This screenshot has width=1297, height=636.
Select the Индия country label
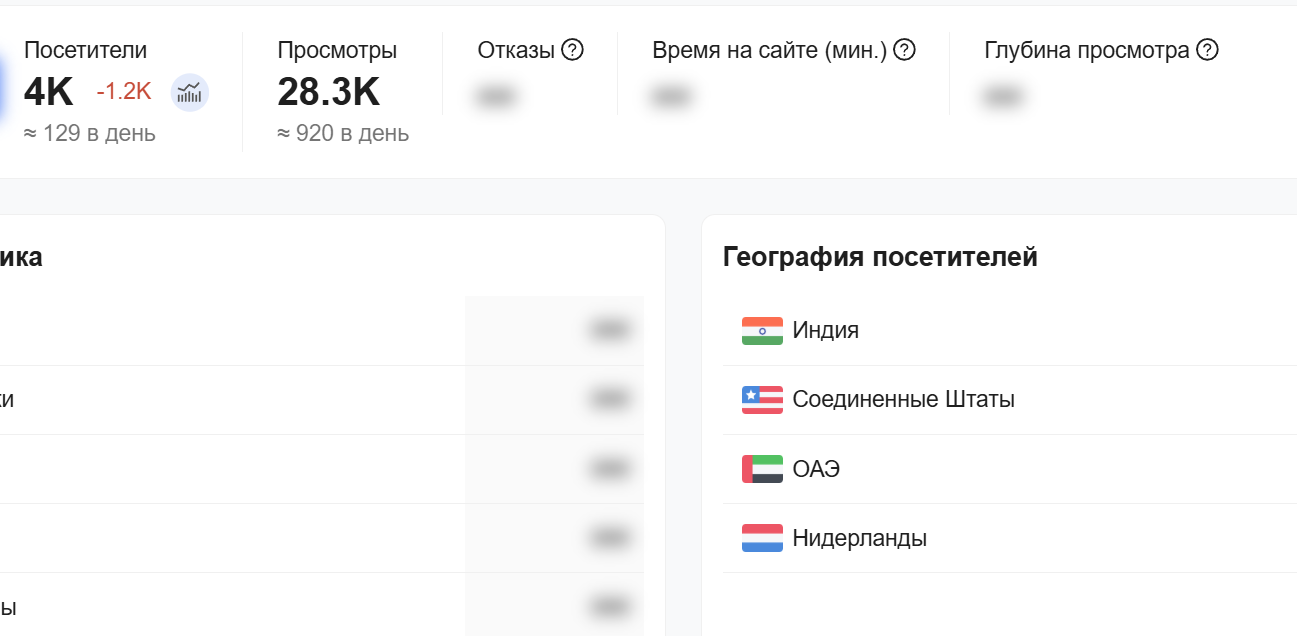825,330
